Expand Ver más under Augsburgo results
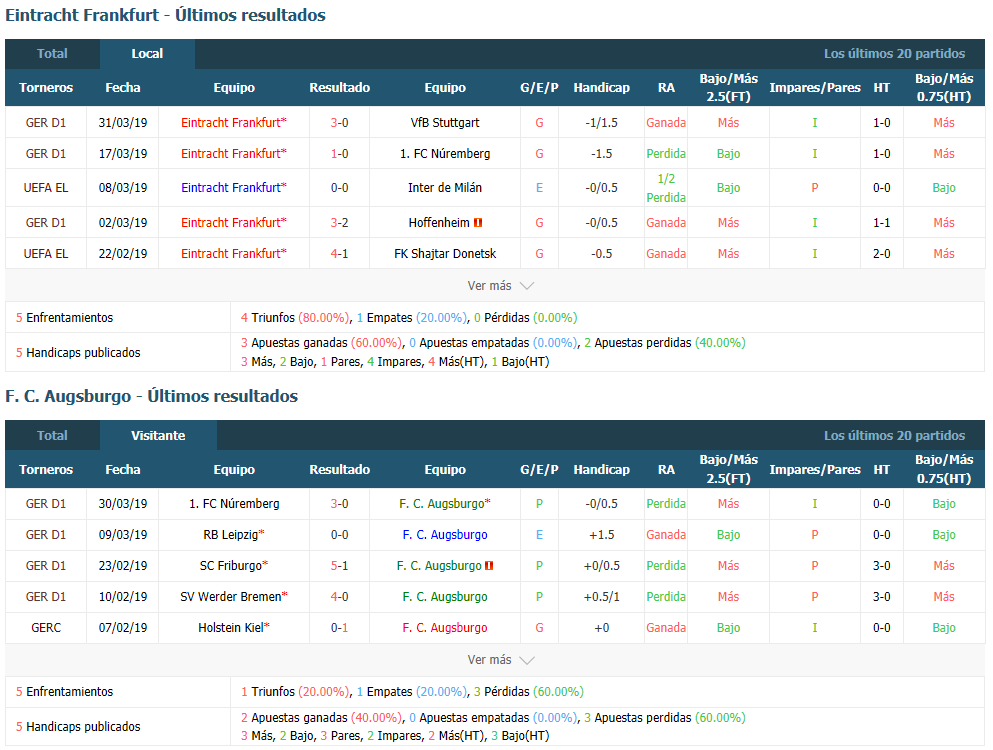Viewport: 993px width, 750px height. click(500, 660)
